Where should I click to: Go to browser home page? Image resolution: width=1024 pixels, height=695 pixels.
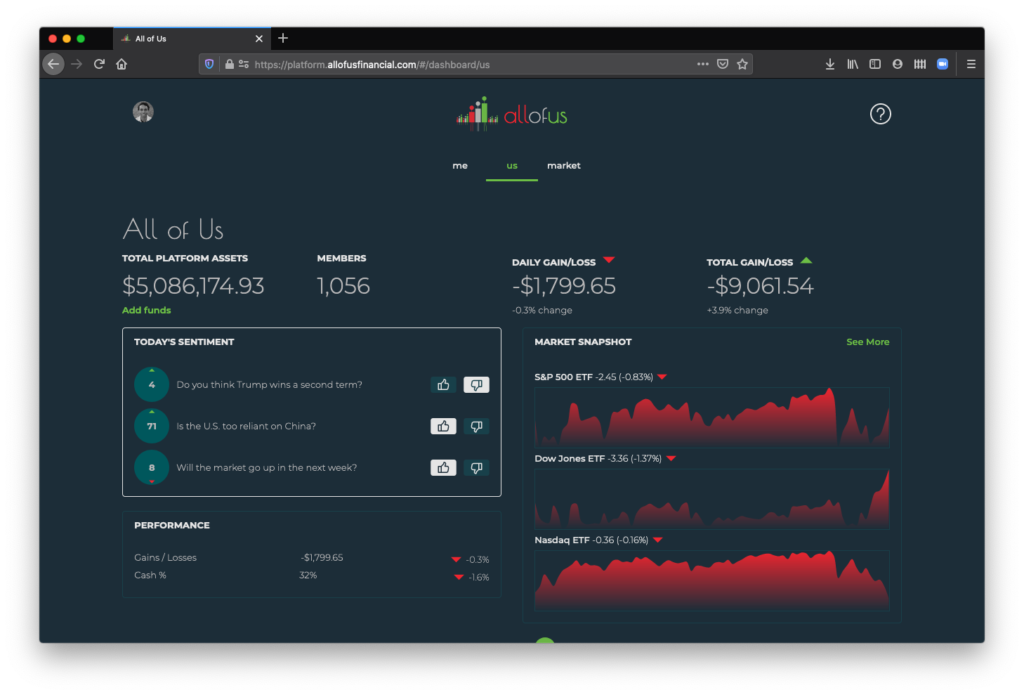[x=122, y=64]
